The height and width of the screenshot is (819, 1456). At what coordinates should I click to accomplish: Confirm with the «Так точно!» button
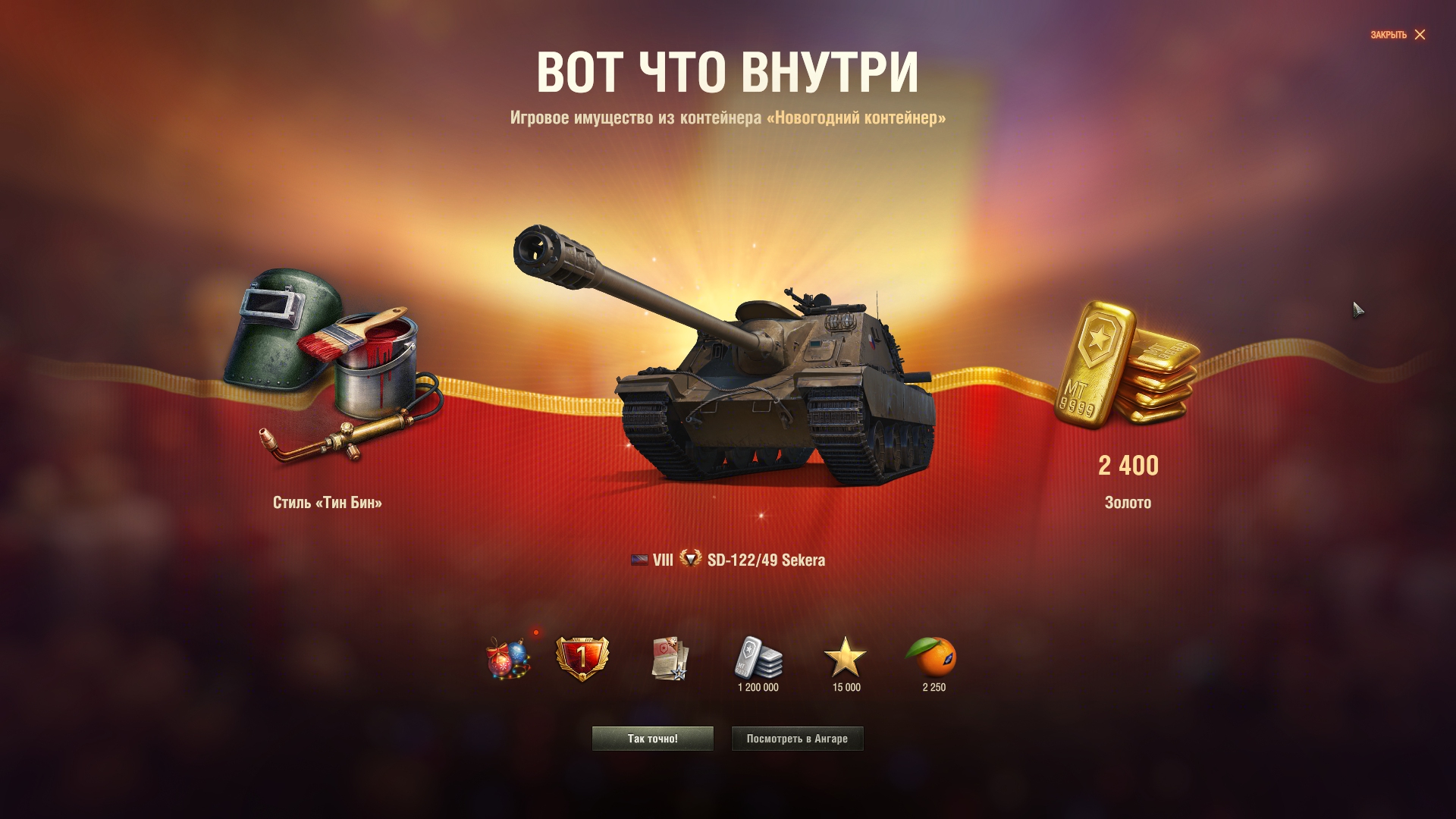pyautogui.click(x=653, y=739)
